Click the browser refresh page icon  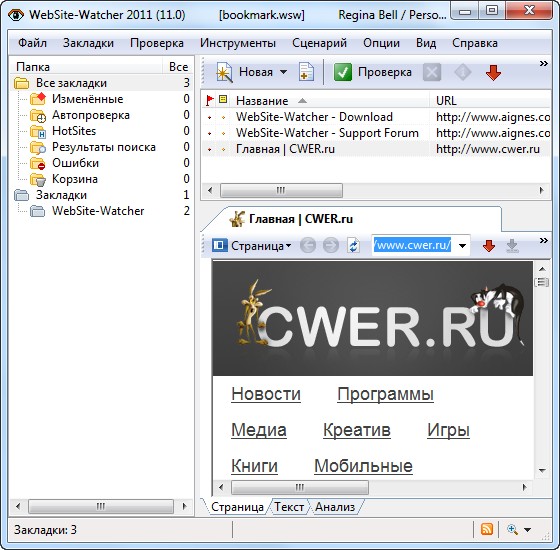(x=353, y=246)
